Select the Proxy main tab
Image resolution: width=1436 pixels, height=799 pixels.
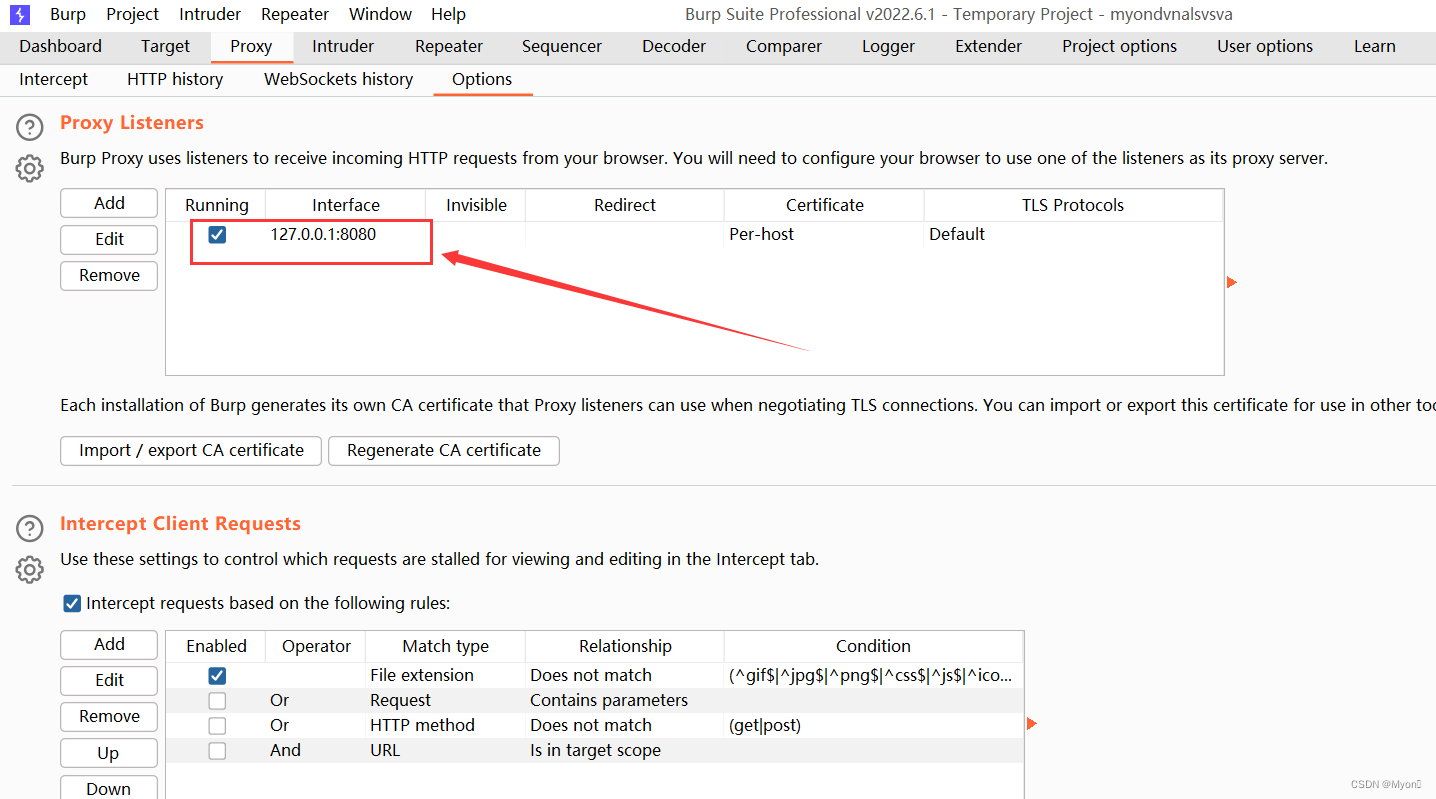(251, 46)
